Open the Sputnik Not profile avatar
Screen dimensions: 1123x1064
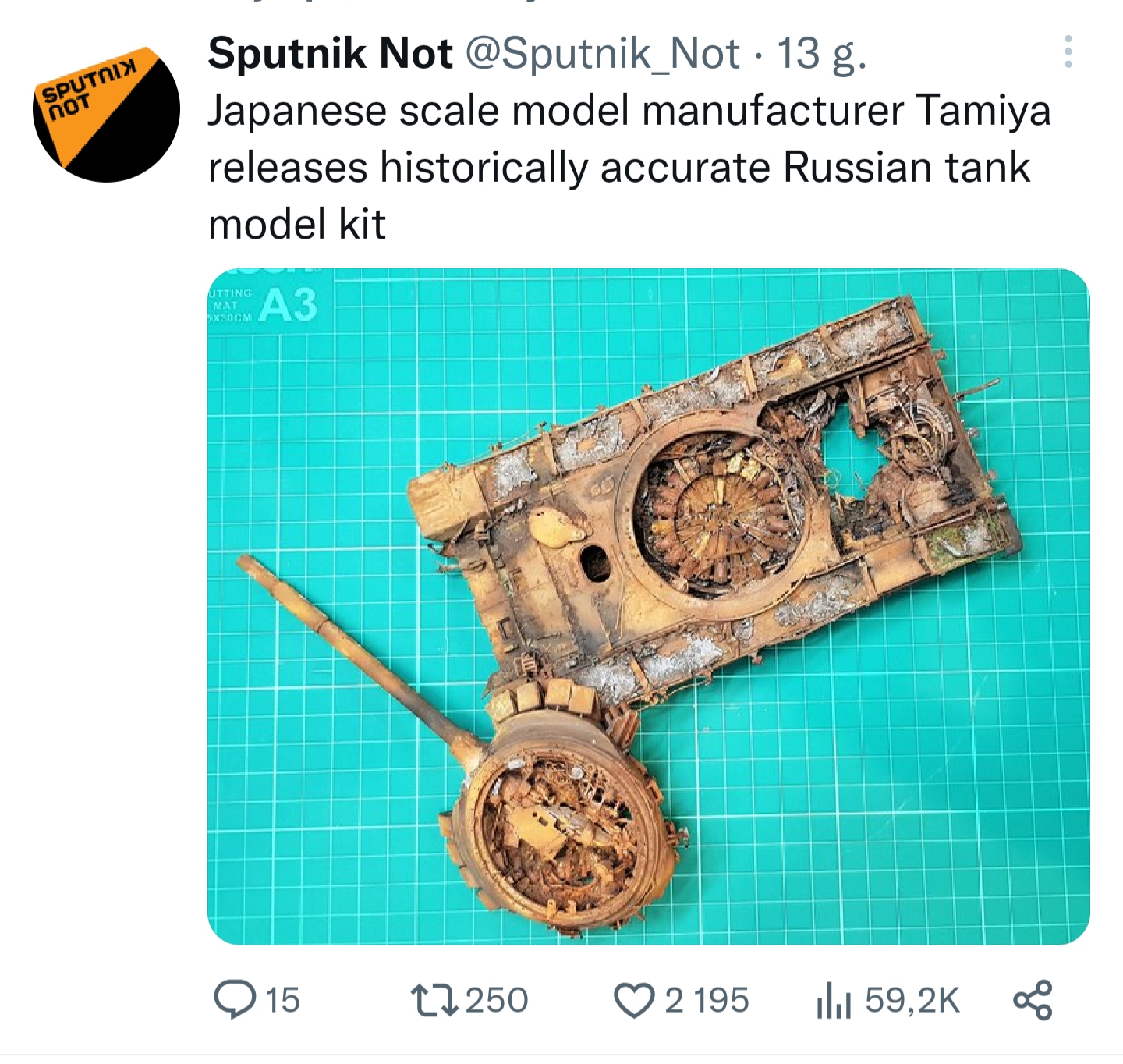click(107, 108)
